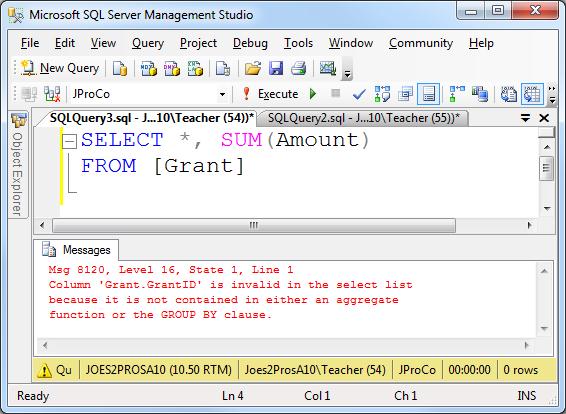Image resolution: width=566 pixels, height=414 pixels.
Task: Toggle Include Client Statistics
Action: click(x=480, y=94)
